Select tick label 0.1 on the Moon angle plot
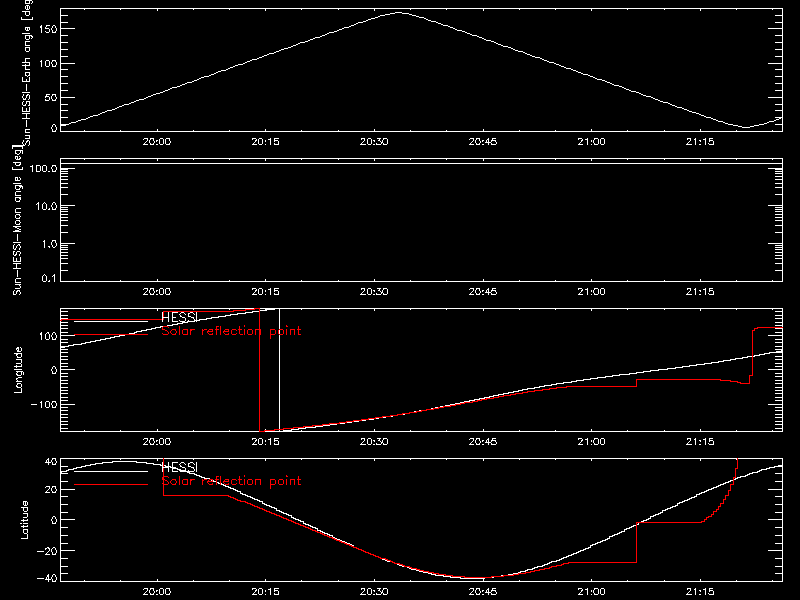This screenshot has width=800, height=600. pos(49,278)
